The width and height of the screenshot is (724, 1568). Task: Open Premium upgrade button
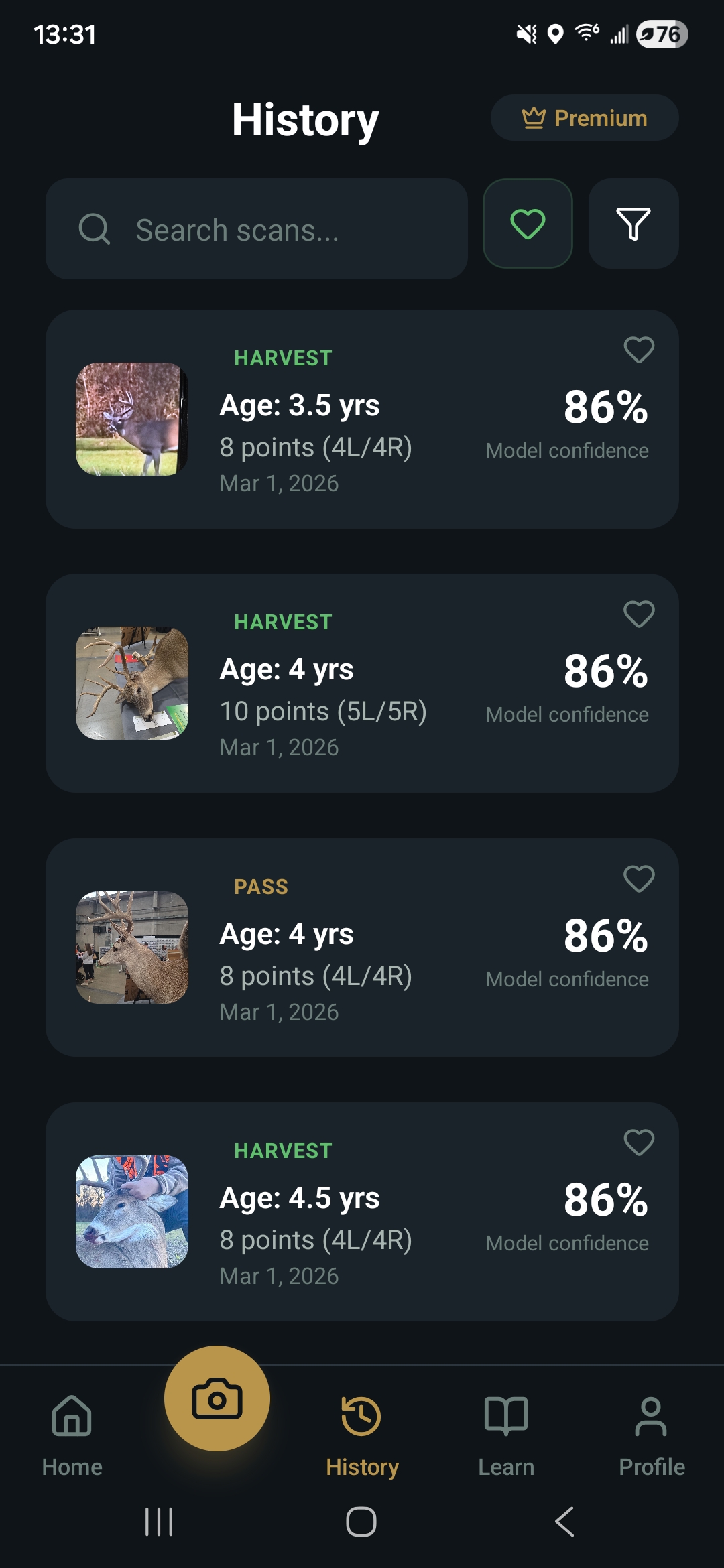(585, 118)
